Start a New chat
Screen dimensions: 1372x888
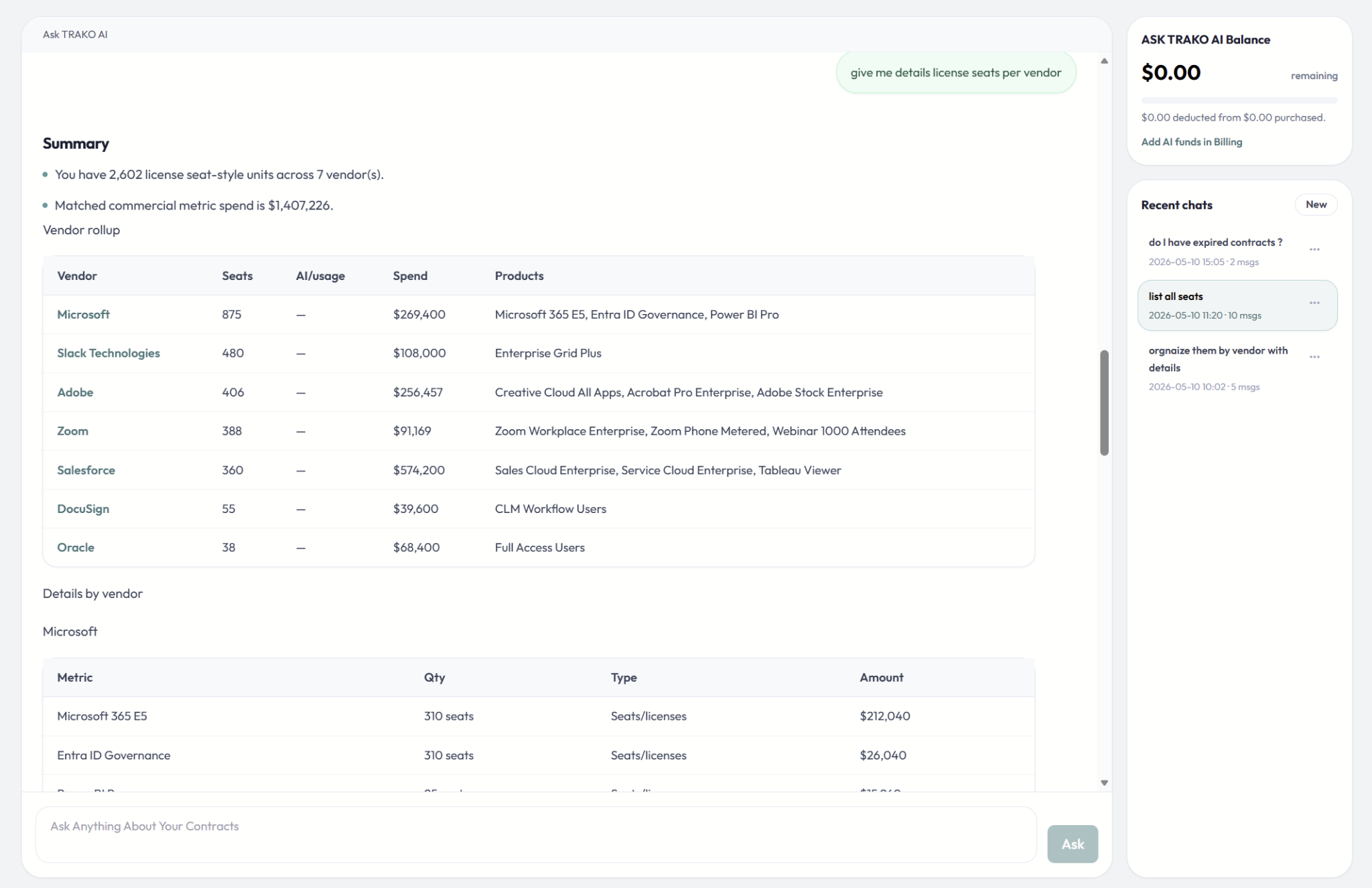(x=1316, y=204)
